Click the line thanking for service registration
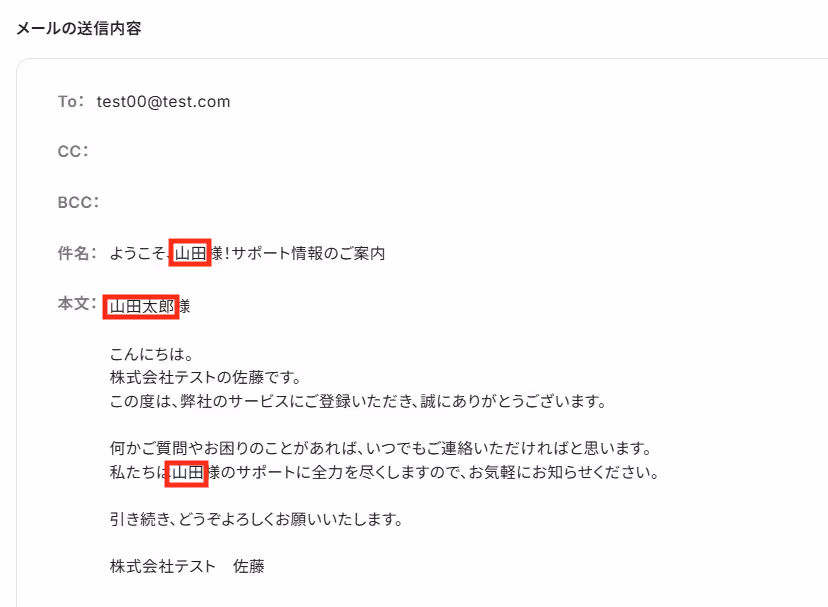Image resolution: width=828 pixels, height=607 pixels. tap(358, 401)
